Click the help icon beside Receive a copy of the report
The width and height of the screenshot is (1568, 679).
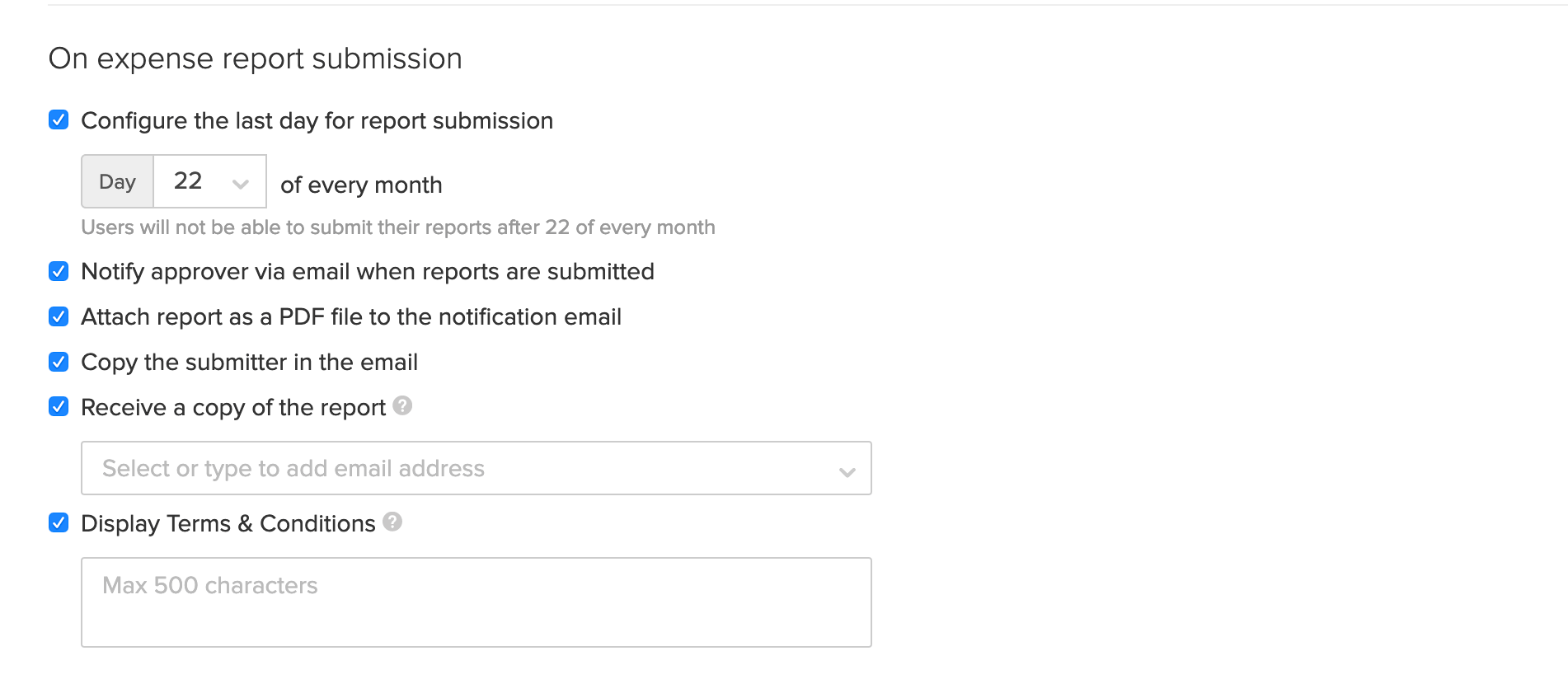click(x=401, y=406)
